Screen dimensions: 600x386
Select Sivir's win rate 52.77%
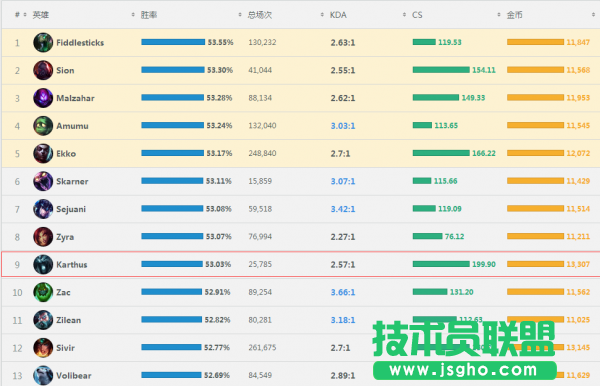pyautogui.click(x=217, y=347)
